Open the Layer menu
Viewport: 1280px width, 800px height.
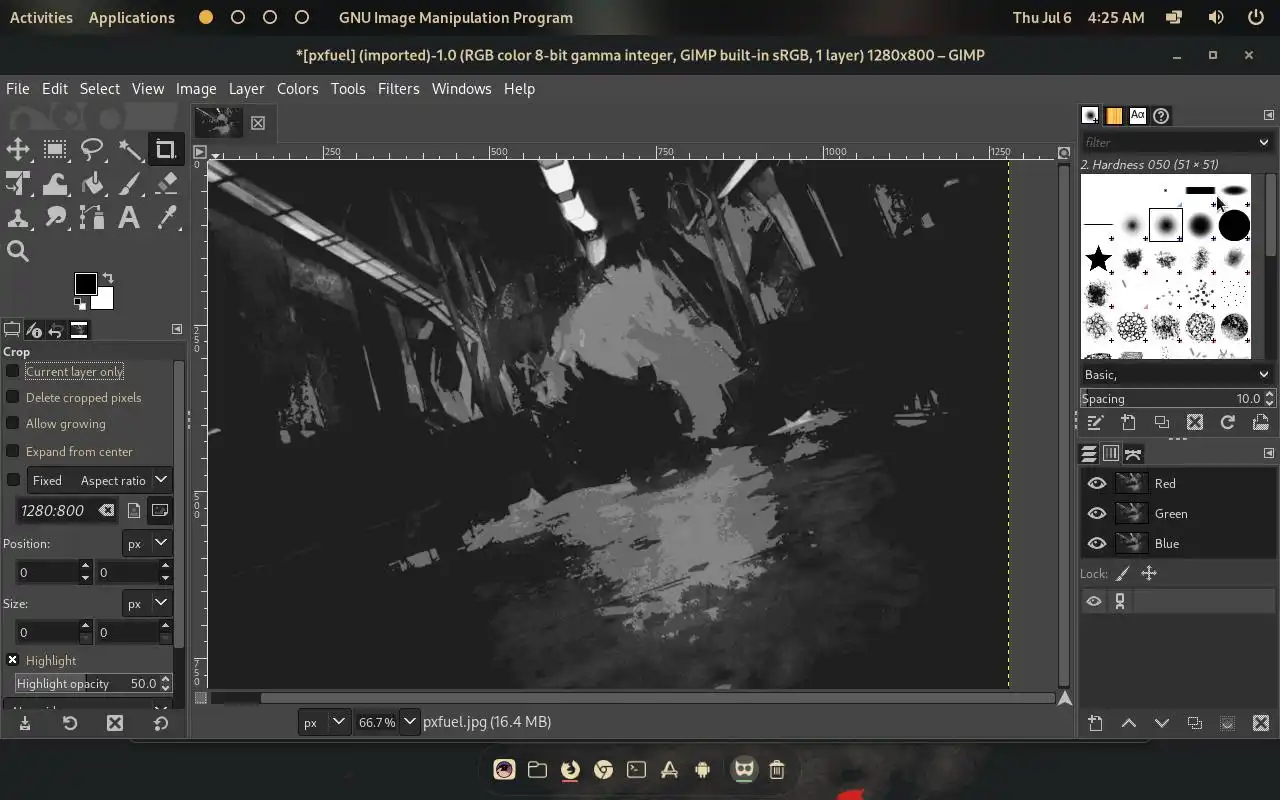tap(246, 88)
